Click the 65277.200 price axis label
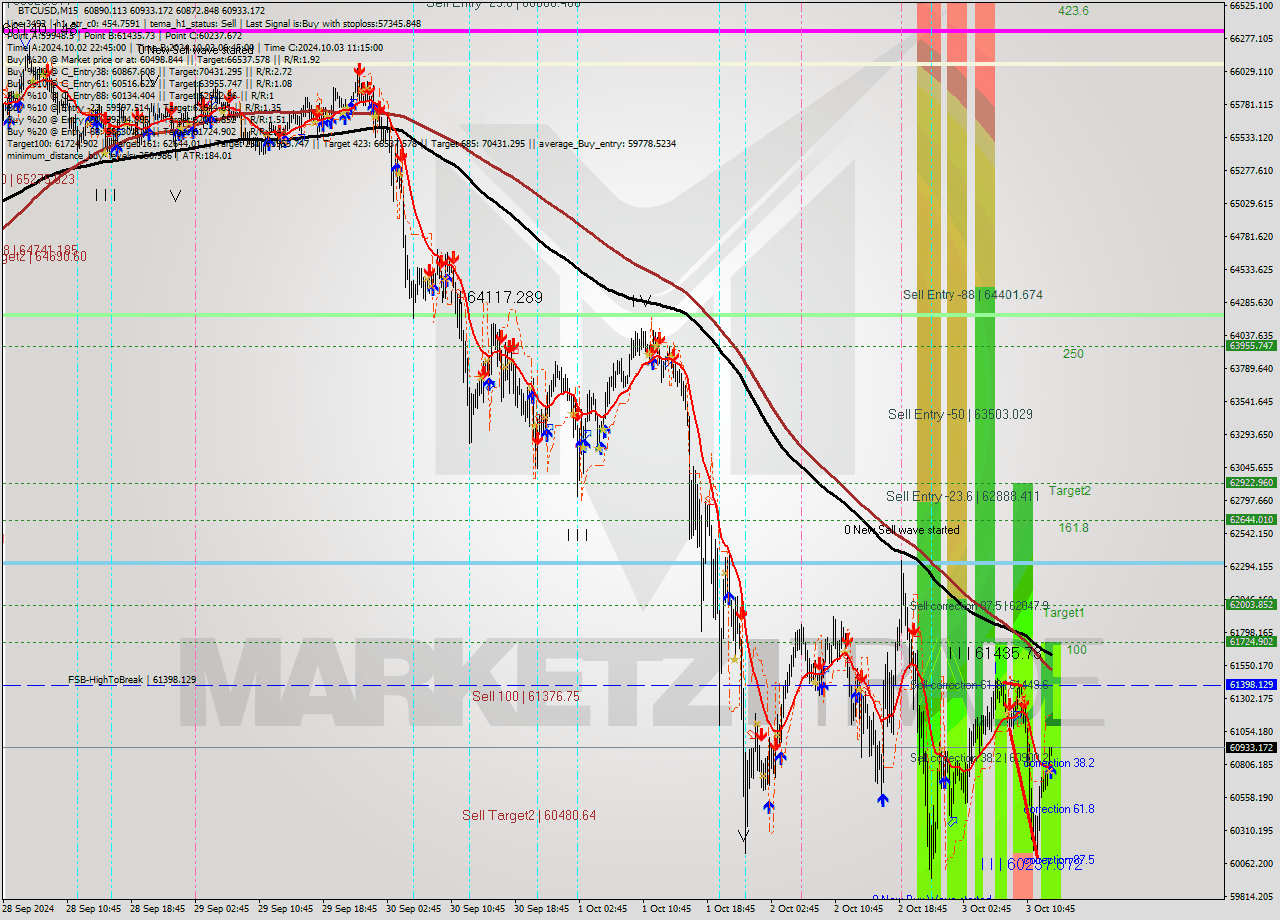 [x=1251, y=170]
